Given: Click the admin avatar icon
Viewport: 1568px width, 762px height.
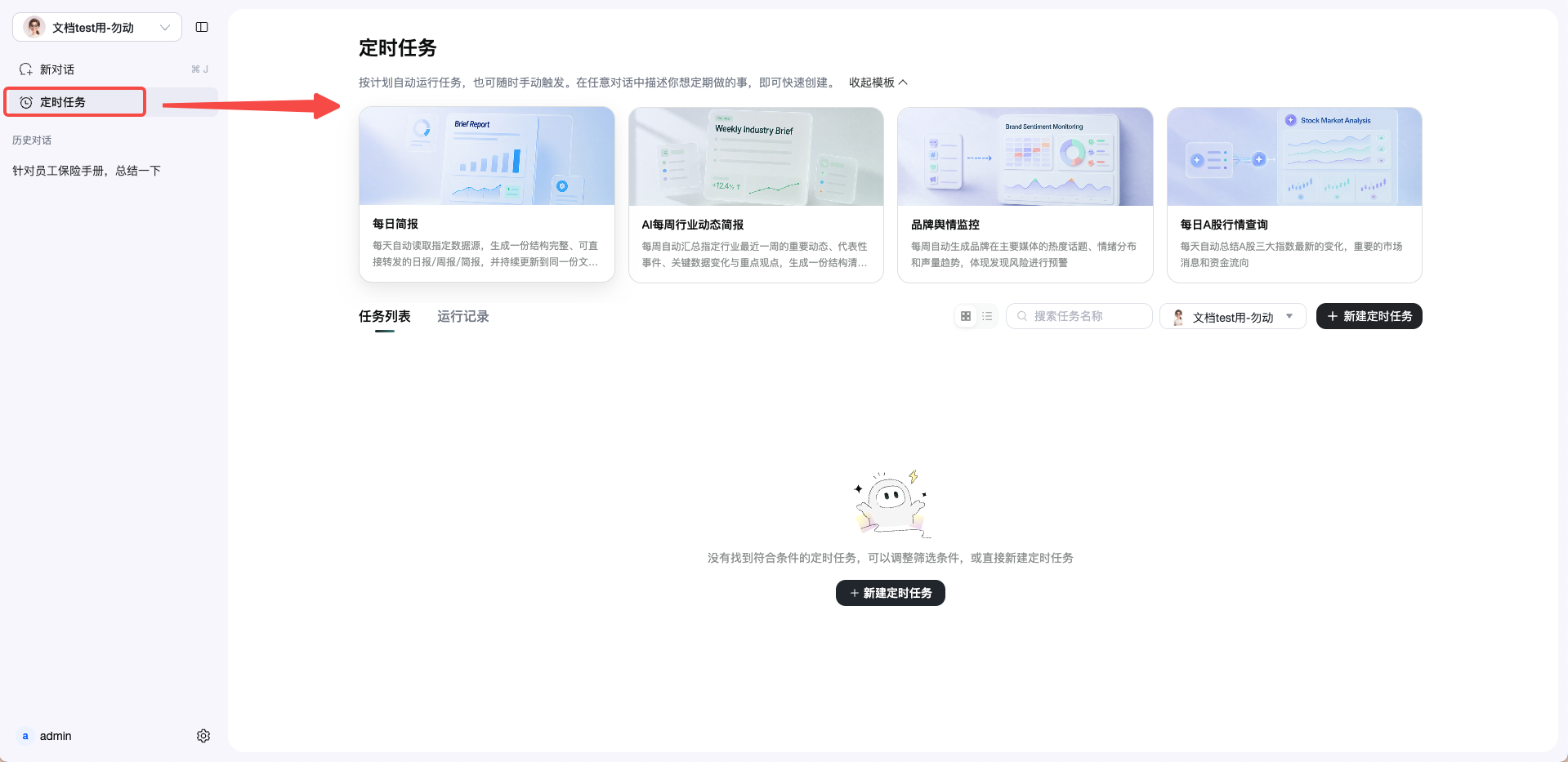Looking at the screenshot, I should (25, 736).
